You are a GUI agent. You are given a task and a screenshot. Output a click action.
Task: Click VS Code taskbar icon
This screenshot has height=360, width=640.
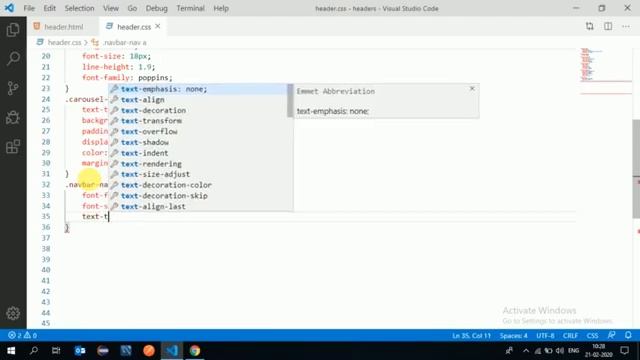172,351
